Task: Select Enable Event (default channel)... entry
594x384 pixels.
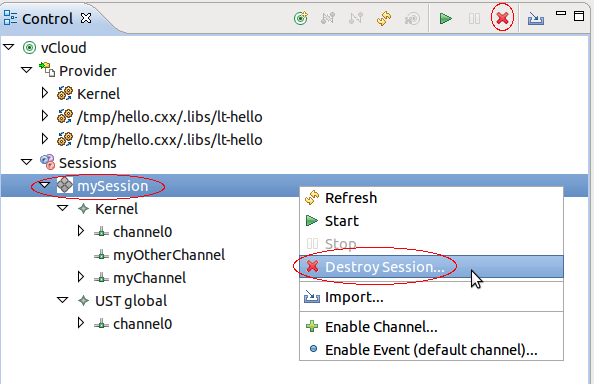Action: coord(431,350)
